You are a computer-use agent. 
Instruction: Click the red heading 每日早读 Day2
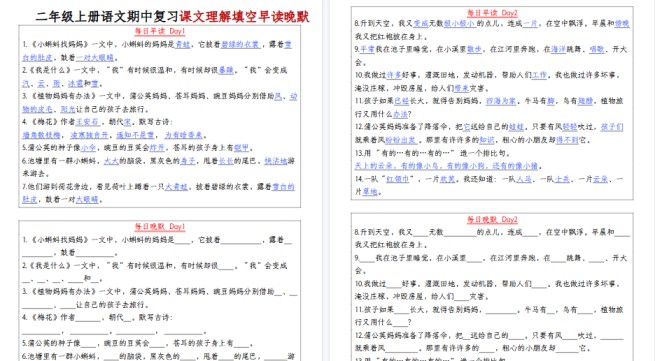[492, 13]
